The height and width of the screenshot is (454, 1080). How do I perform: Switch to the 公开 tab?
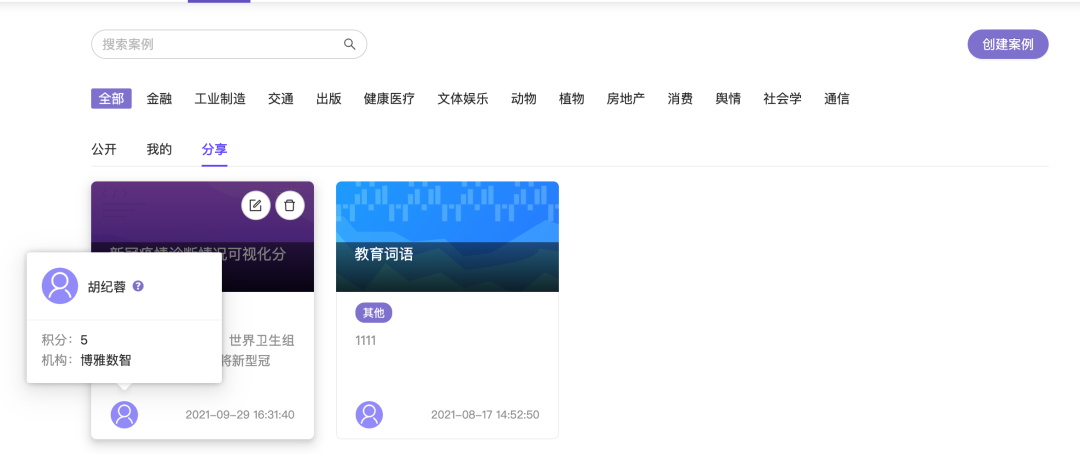point(104,149)
